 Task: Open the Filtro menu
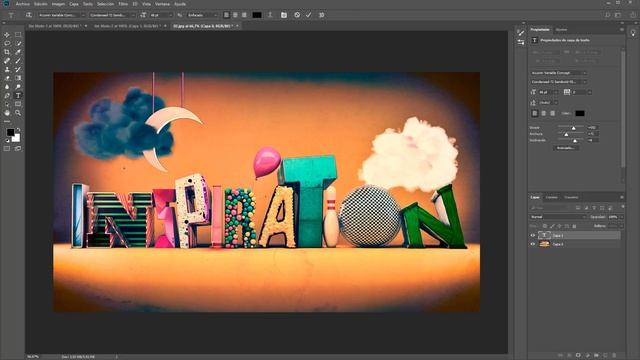(123, 4)
